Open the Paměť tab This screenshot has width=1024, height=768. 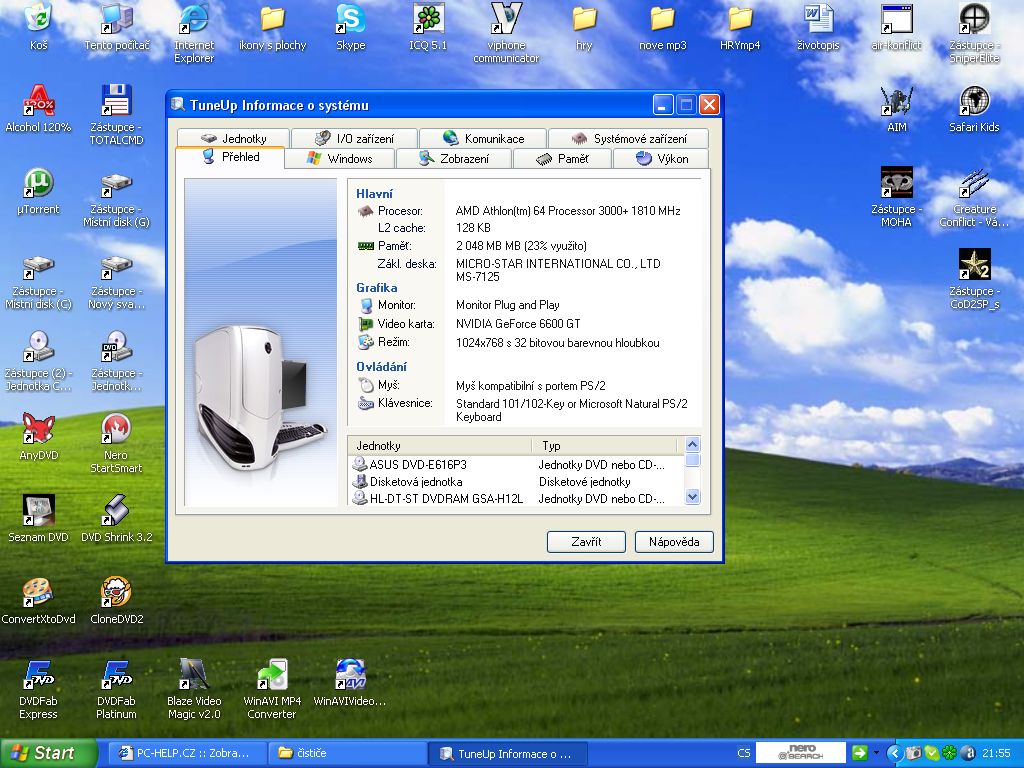[x=562, y=159]
